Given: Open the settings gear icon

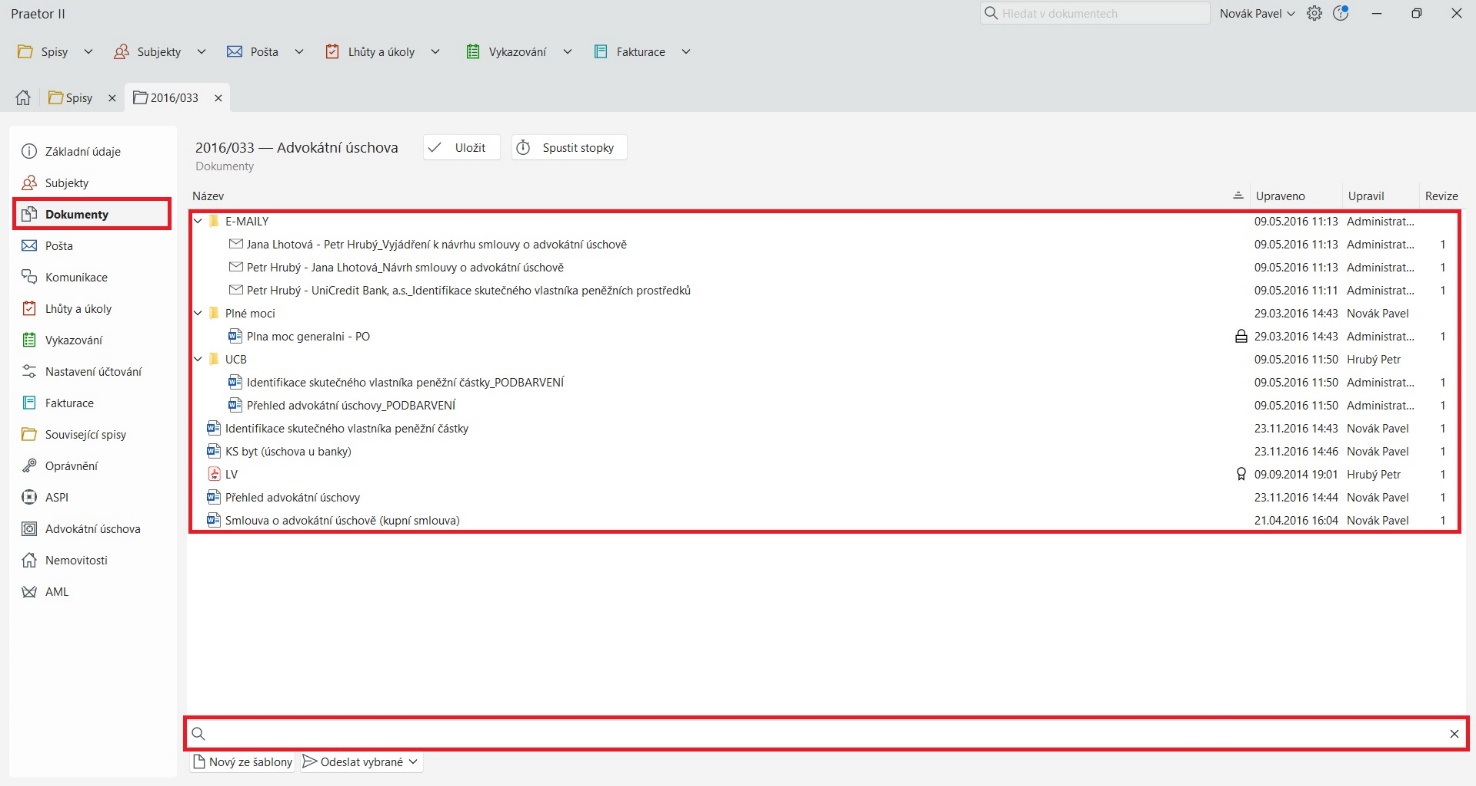Looking at the screenshot, I should tap(1314, 14).
